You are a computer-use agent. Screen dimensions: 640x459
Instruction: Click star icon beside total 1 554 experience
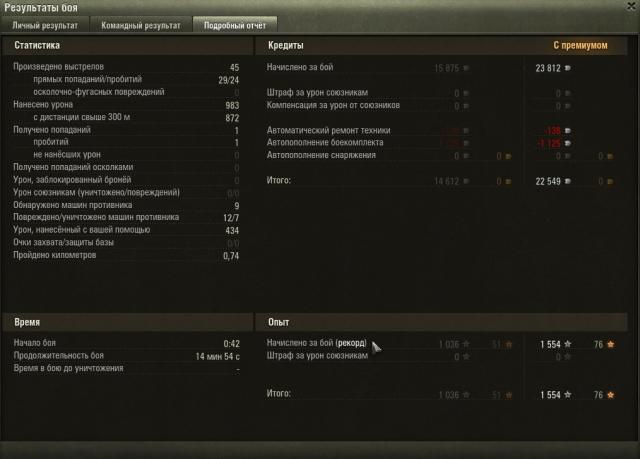point(568,395)
